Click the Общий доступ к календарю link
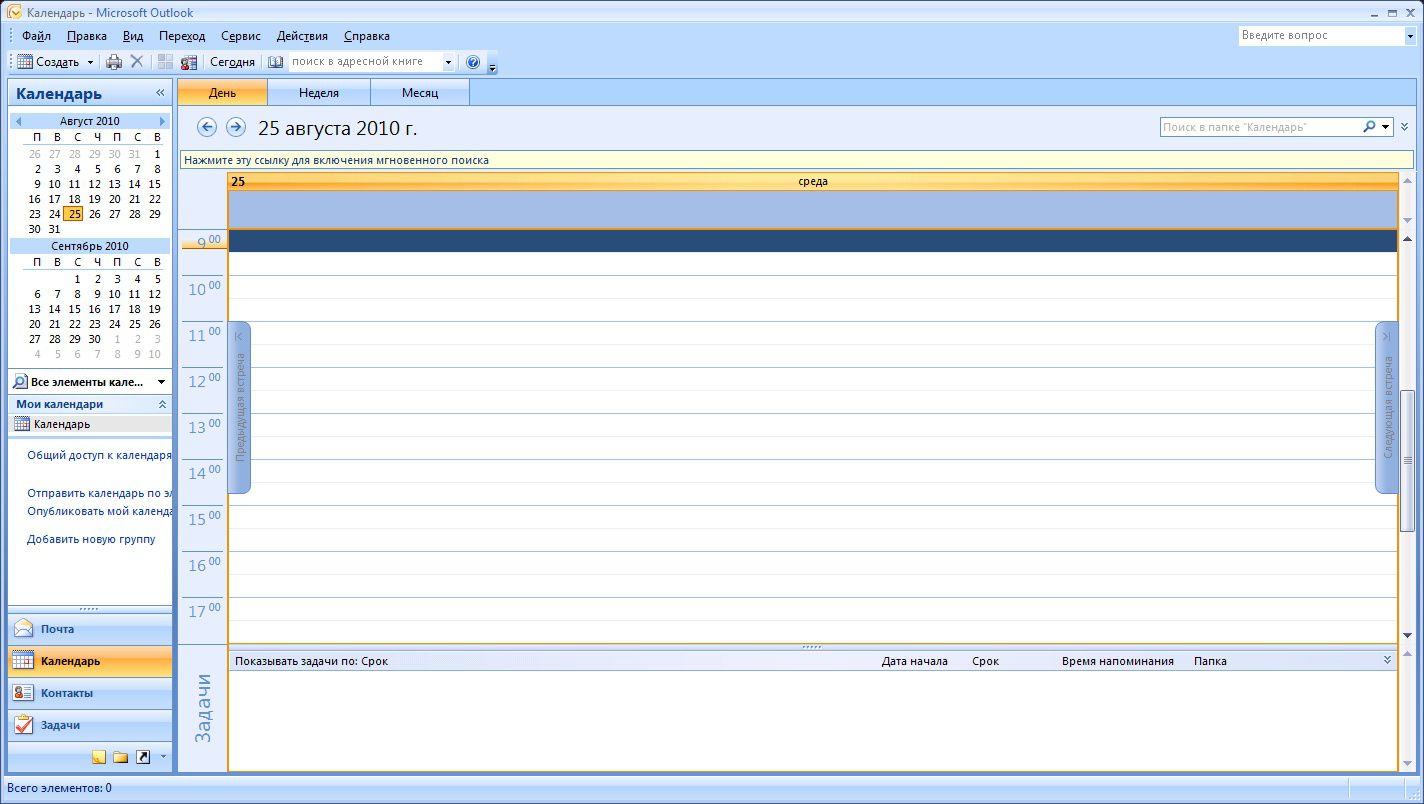This screenshot has width=1424, height=804. tap(99, 455)
